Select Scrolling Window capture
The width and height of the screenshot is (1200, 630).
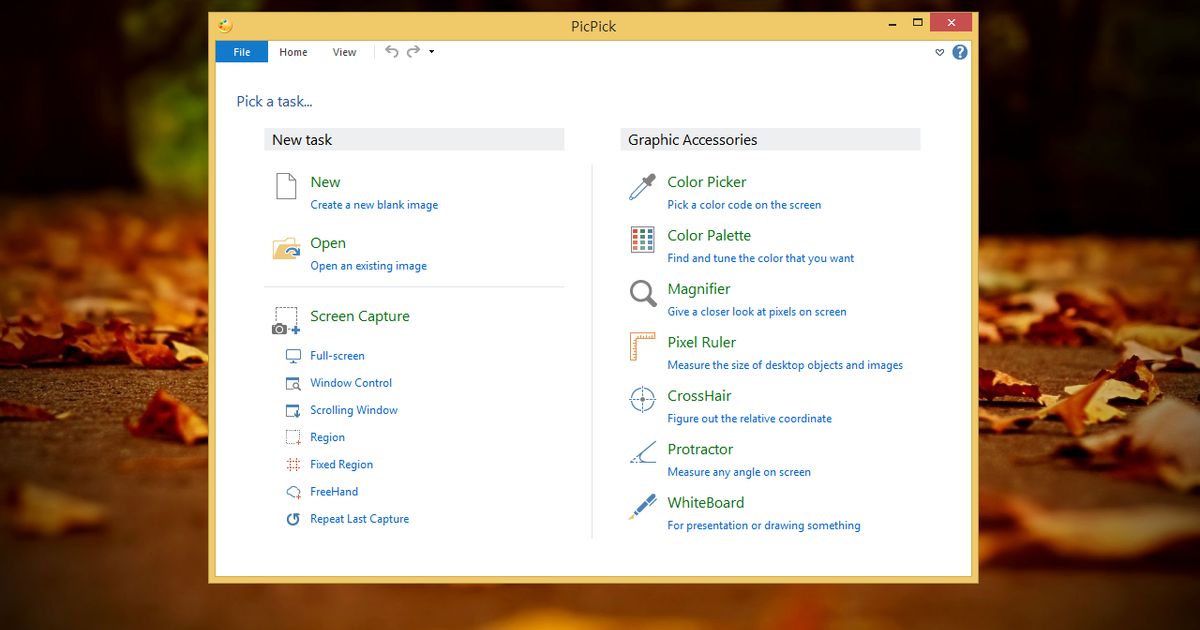354,410
